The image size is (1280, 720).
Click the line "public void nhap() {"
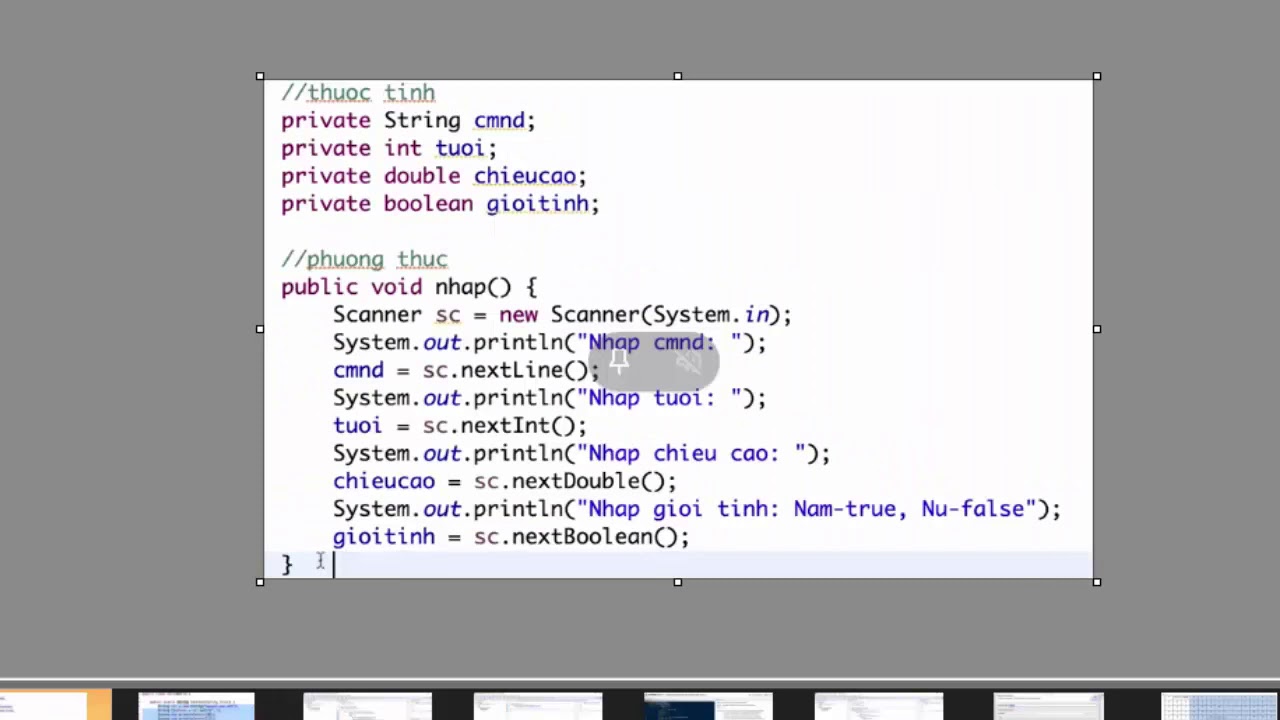click(409, 288)
